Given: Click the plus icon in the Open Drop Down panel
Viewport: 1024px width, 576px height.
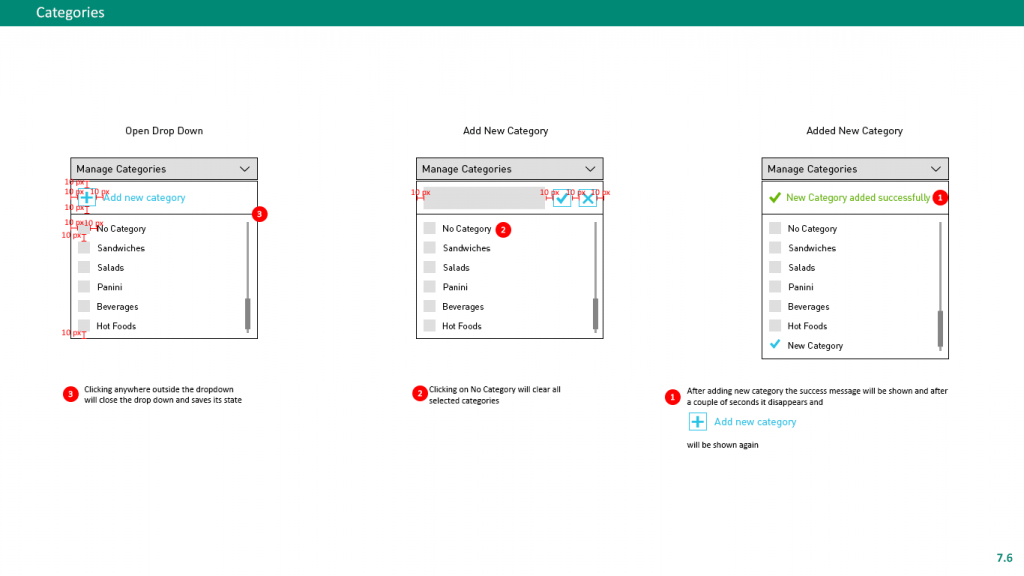Looking at the screenshot, I should coord(86,198).
